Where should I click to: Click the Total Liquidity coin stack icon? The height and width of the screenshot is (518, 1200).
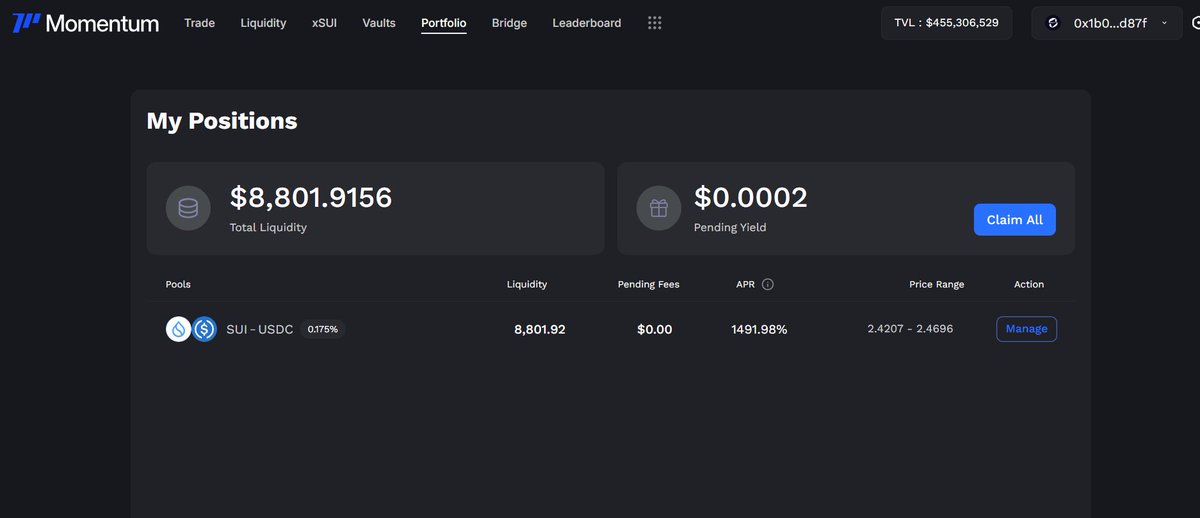coord(188,208)
